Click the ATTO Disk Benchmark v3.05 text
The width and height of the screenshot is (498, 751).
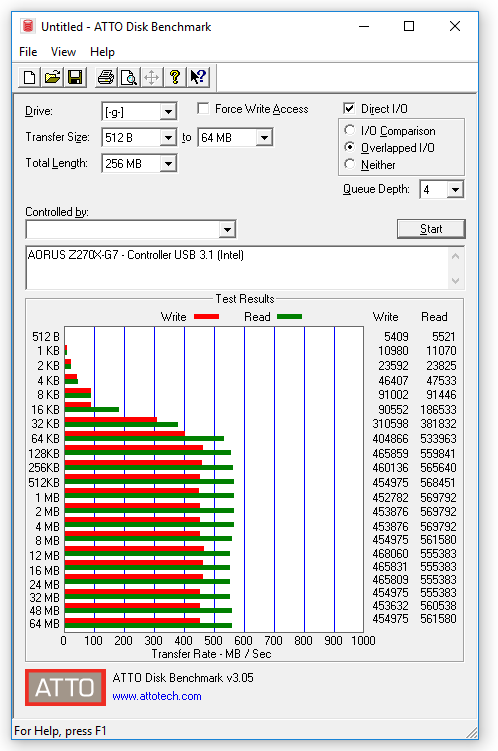tap(183, 678)
